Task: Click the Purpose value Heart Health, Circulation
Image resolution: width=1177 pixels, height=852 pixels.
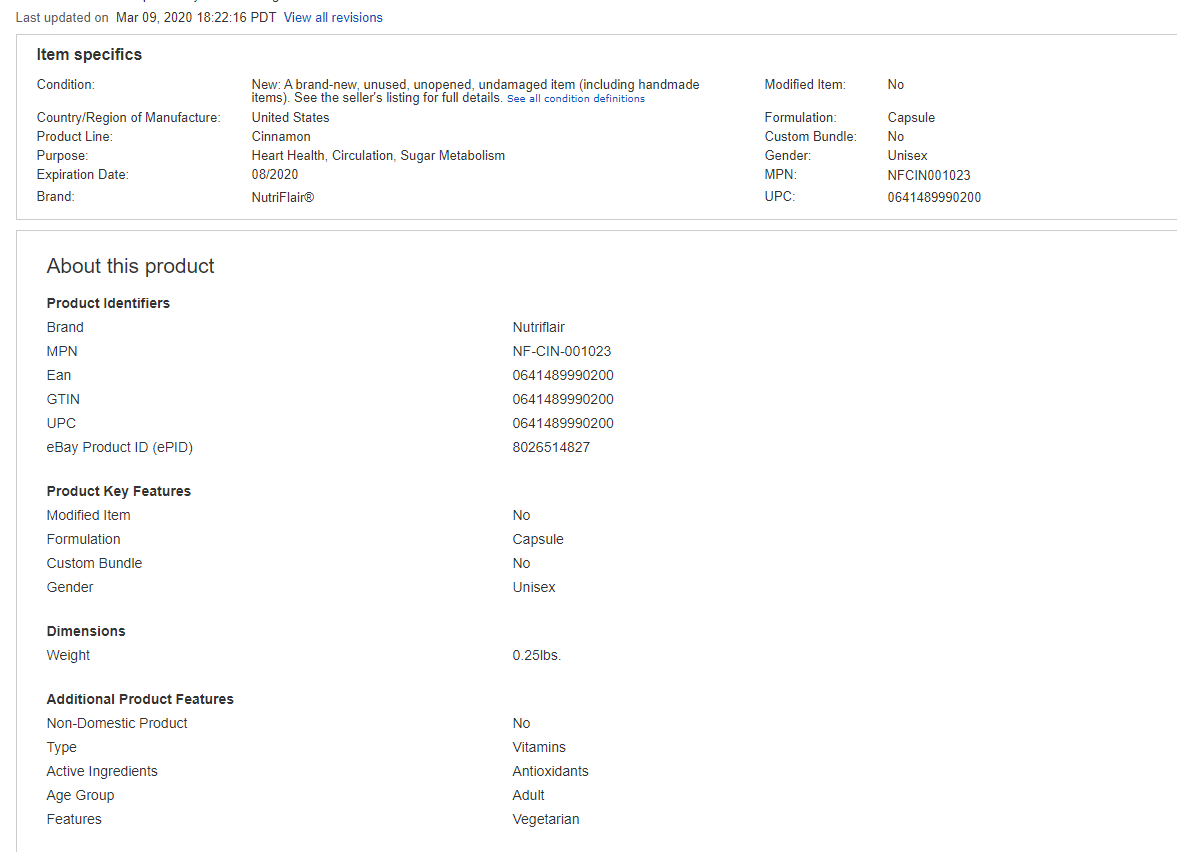Action: point(378,155)
